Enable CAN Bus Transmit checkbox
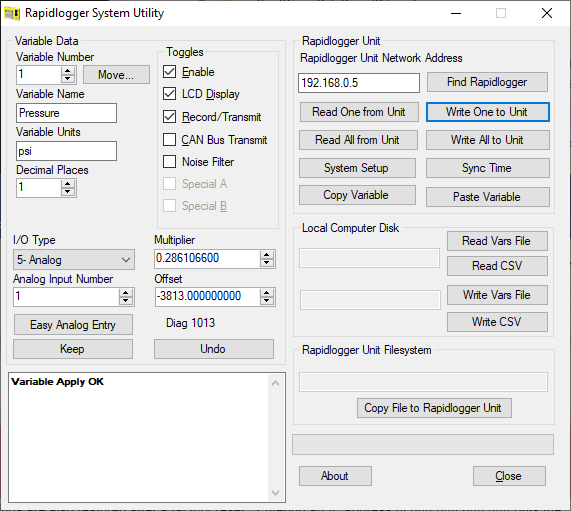 point(169,139)
